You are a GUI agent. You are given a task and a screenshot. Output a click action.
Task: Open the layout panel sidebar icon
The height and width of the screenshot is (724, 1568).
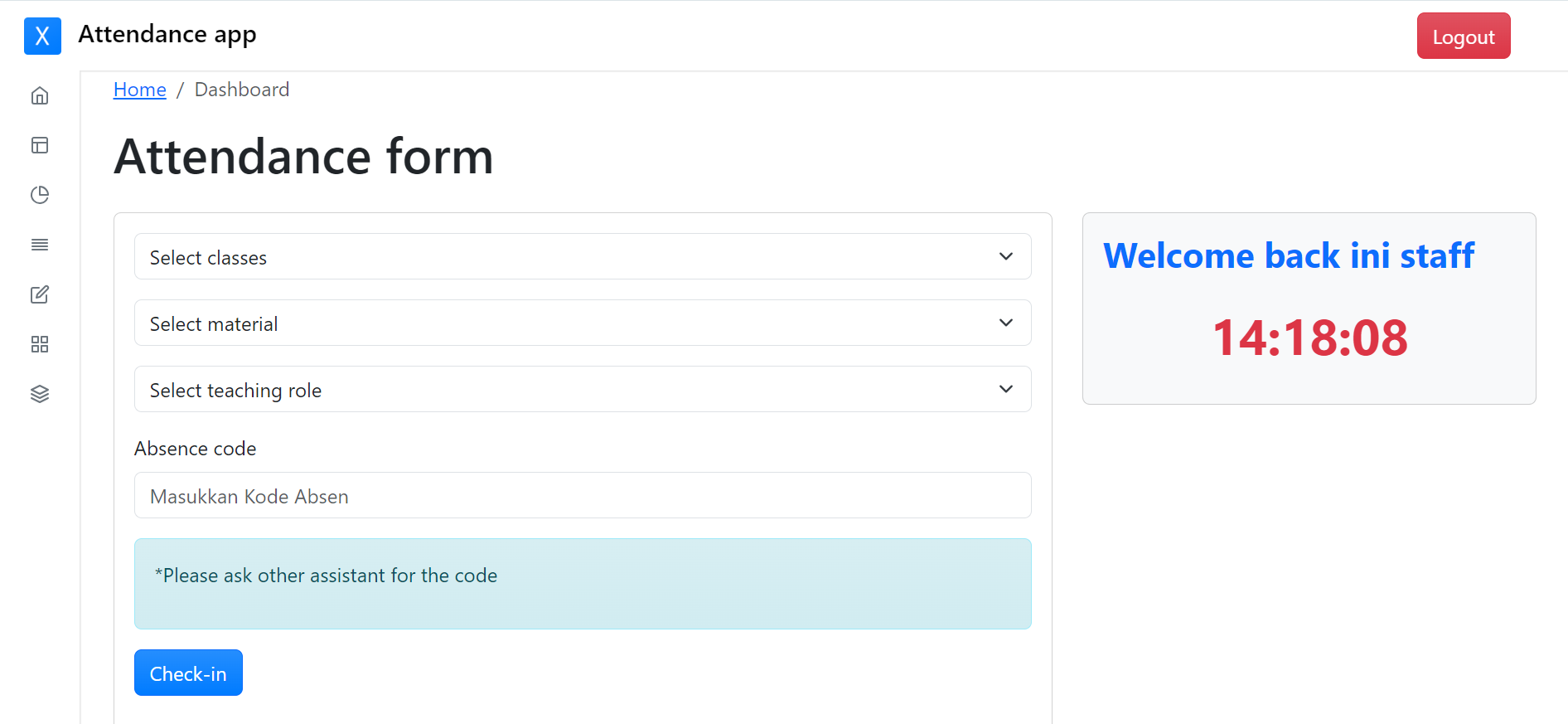pos(40,145)
